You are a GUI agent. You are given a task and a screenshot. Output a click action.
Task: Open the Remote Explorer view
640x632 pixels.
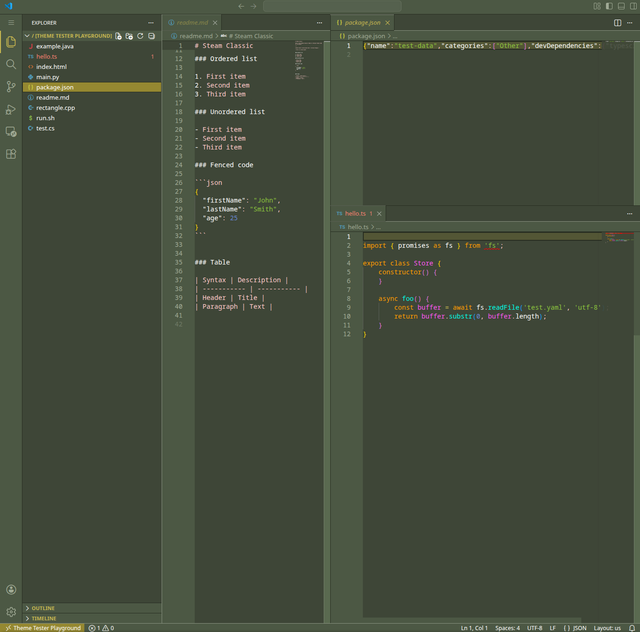(x=11, y=131)
